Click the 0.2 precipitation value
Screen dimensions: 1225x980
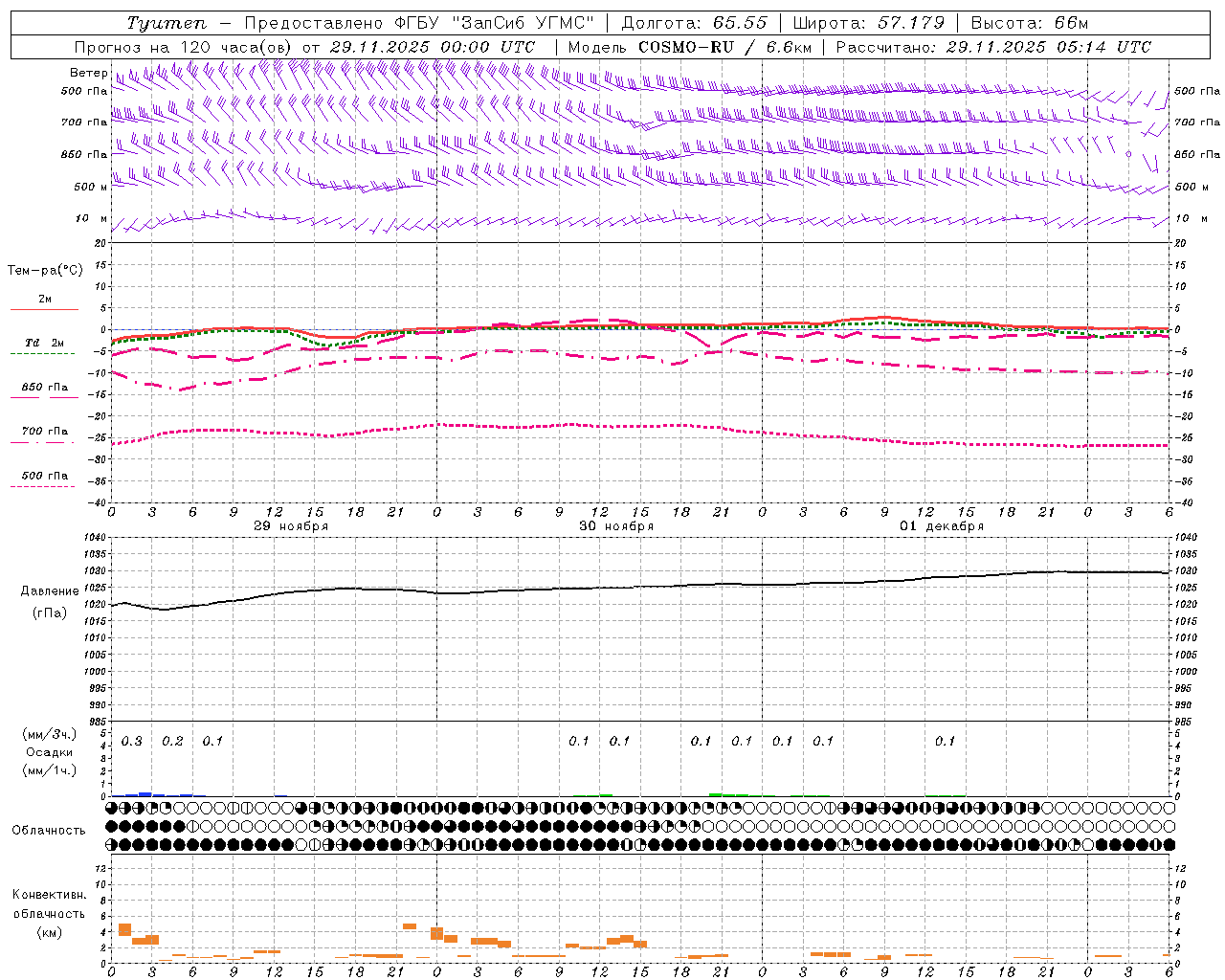pos(172,741)
